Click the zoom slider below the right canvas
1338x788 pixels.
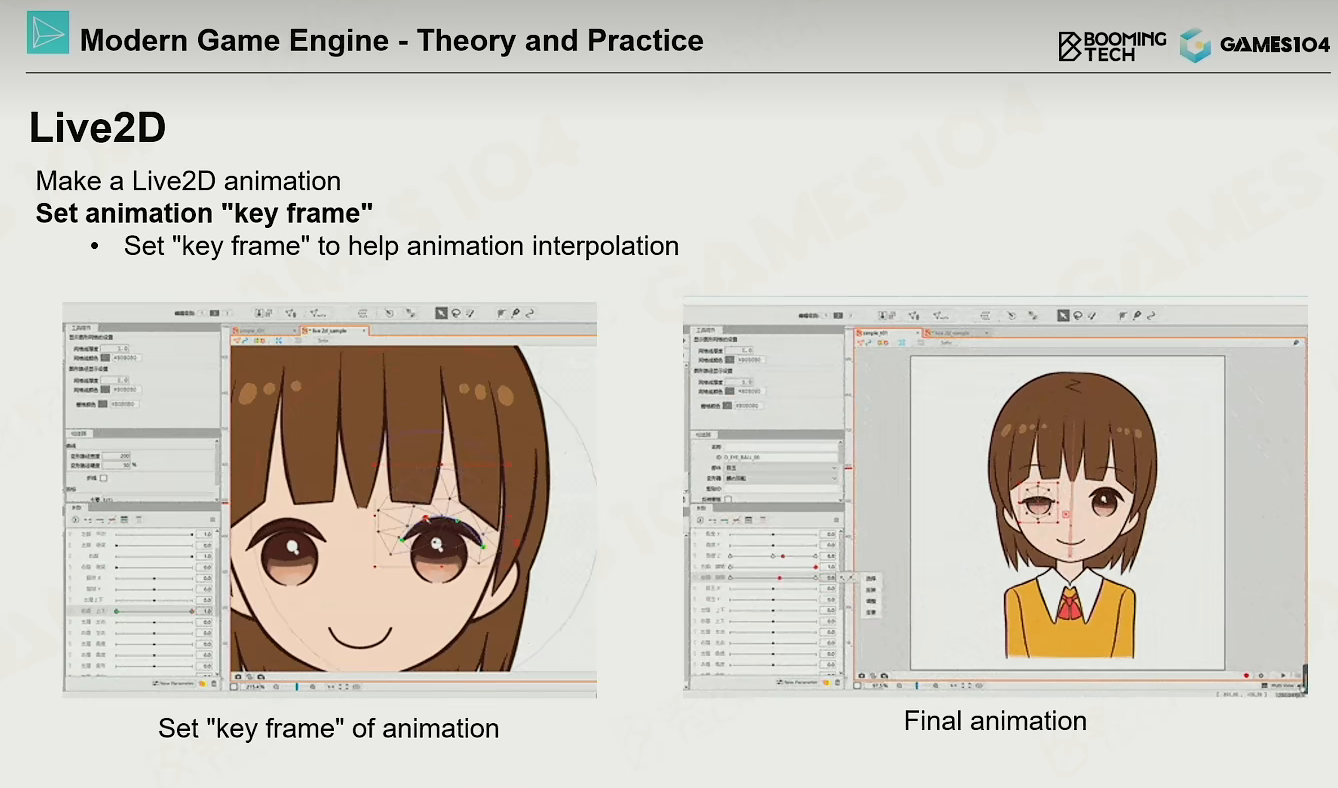click(917, 686)
